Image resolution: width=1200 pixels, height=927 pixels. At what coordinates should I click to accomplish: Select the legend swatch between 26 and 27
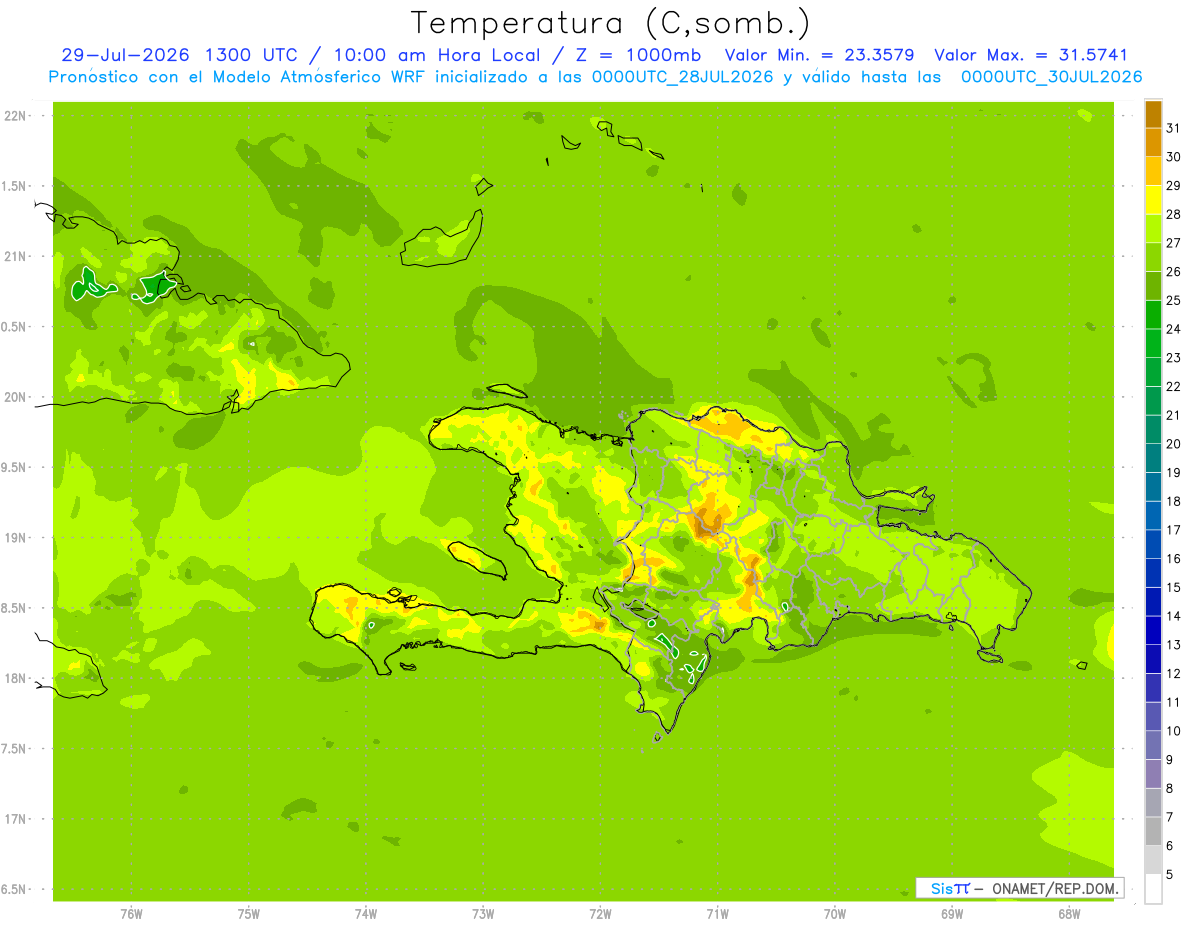pyautogui.click(x=1153, y=258)
